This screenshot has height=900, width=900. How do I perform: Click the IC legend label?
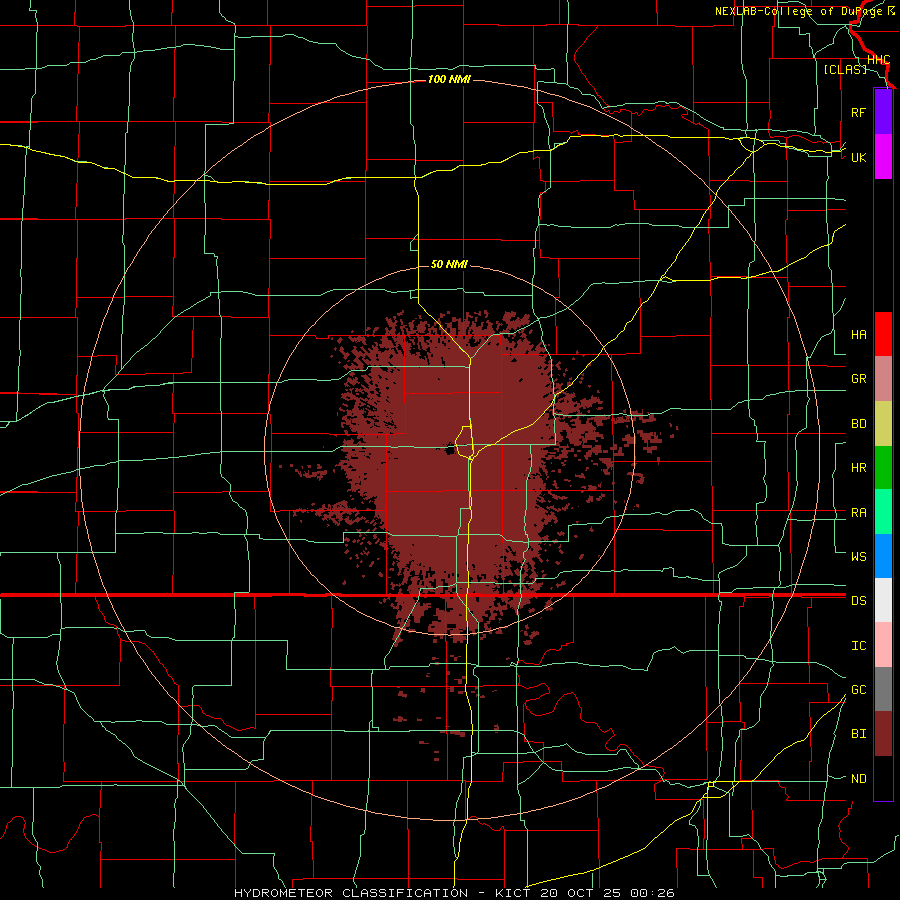point(859,646)
